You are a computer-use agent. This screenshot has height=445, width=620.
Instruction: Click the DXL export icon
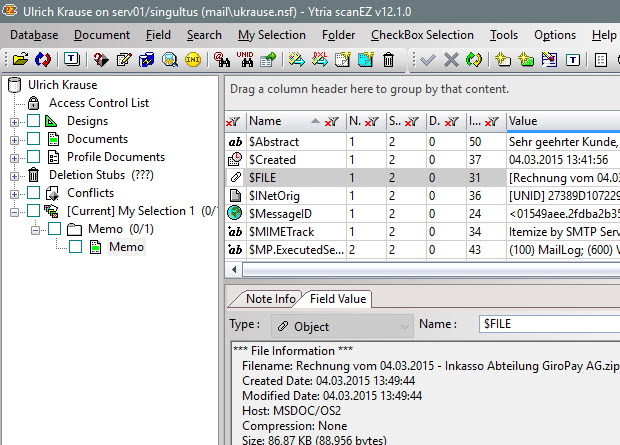point(319,60)
